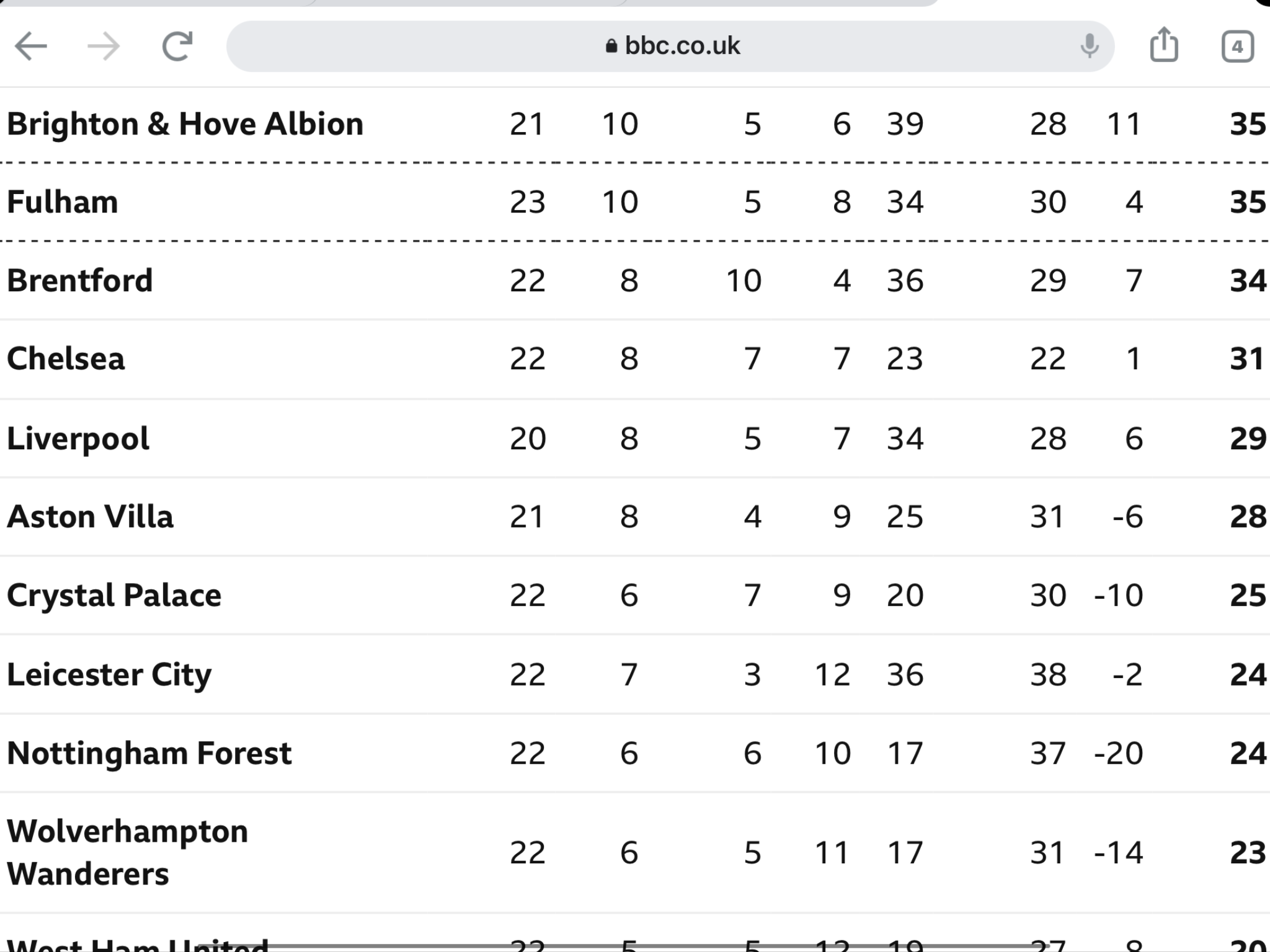Reload the bbc.co.uk page
The image size is (1270, 952).
click(177, 46)
